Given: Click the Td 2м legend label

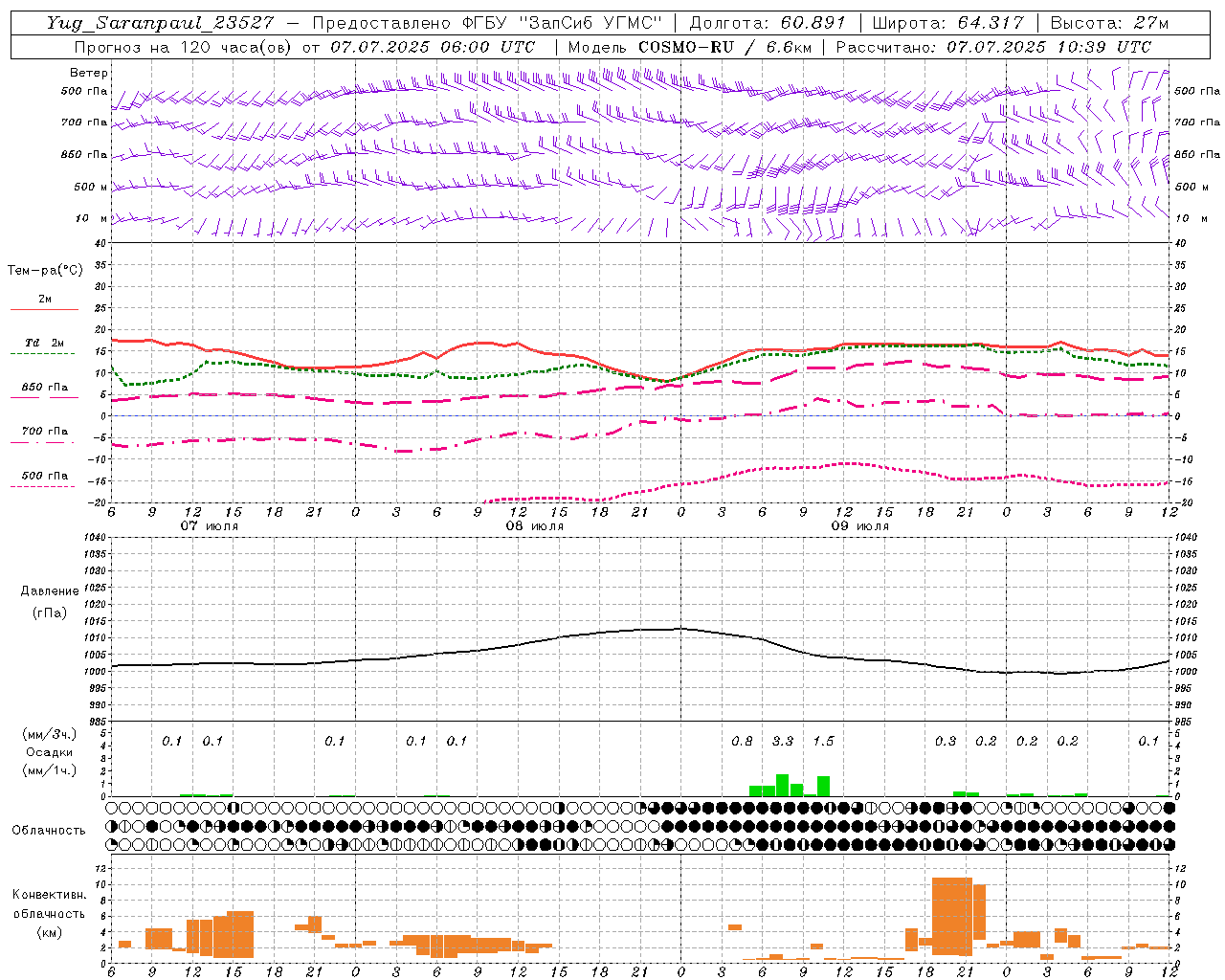Looking at the screenshot, I should pos(45,343).
